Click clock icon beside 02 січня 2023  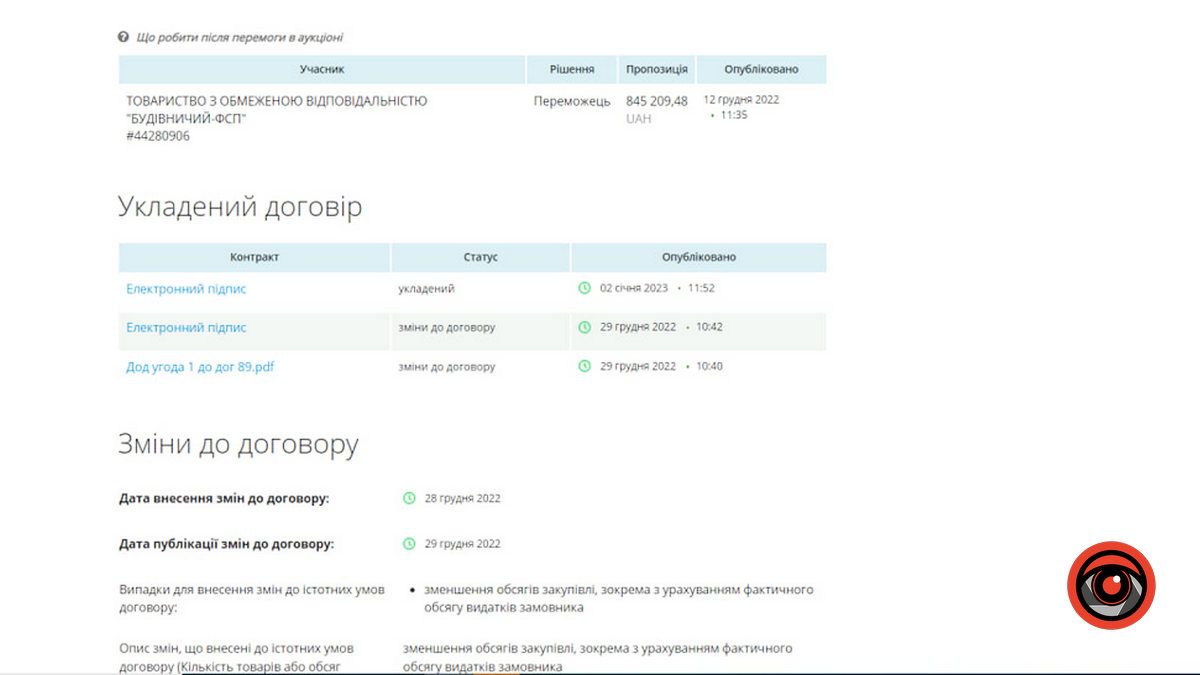585,288
